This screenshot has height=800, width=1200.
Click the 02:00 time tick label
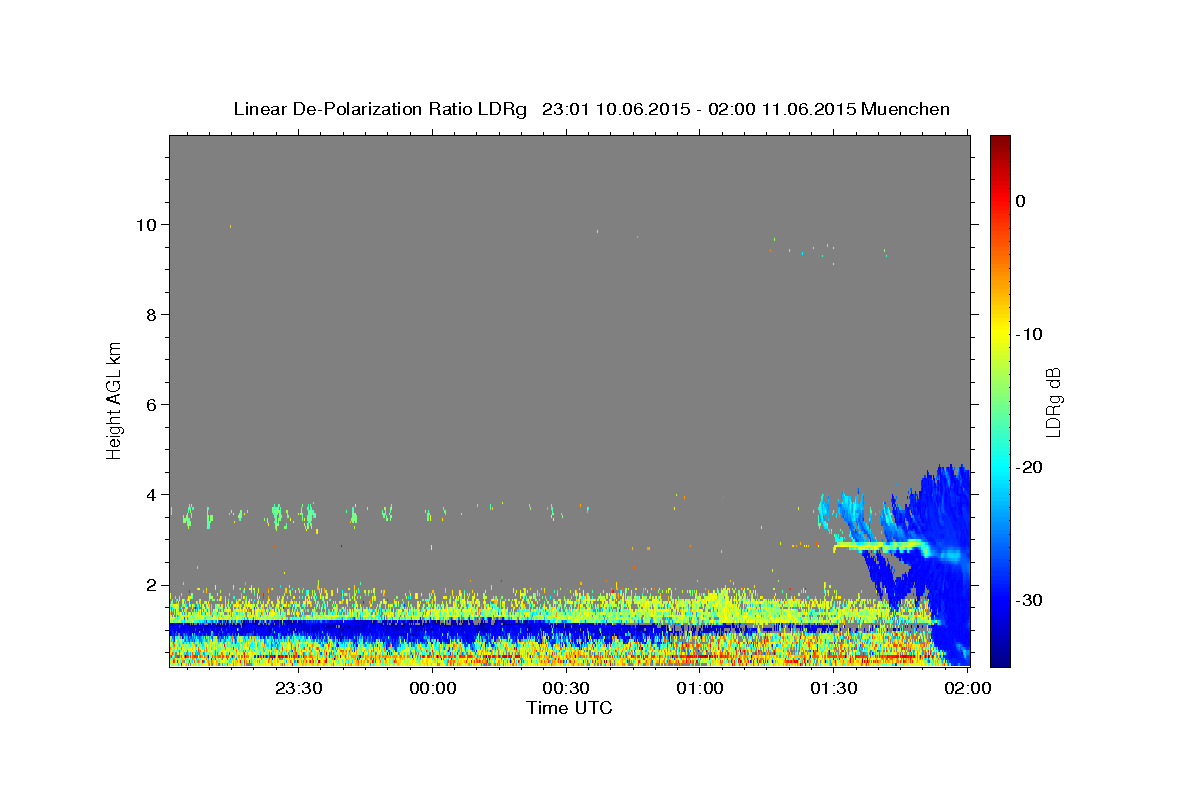click(x=966, y=689)
